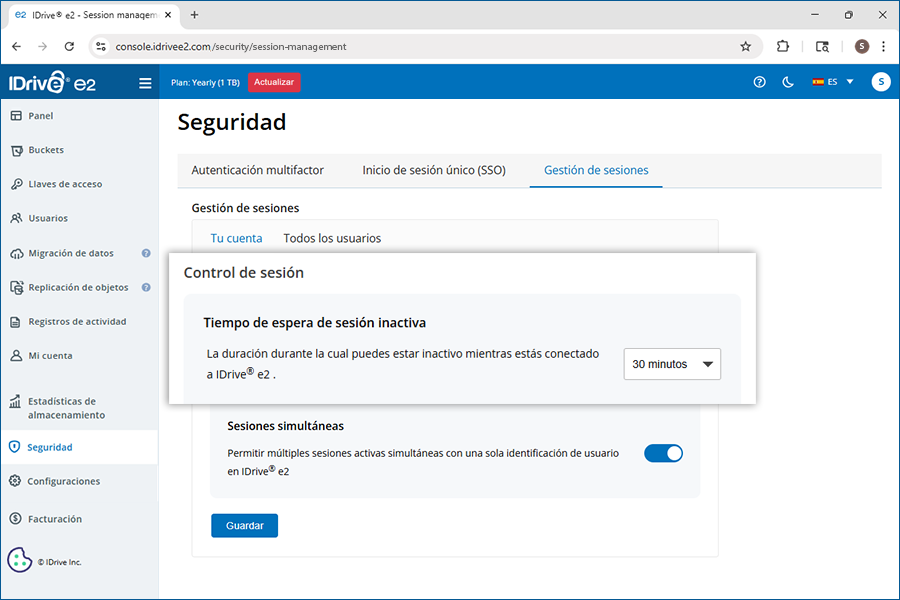
Task: Click the Registros de actividad document icon
Action: tap(15, 322)
